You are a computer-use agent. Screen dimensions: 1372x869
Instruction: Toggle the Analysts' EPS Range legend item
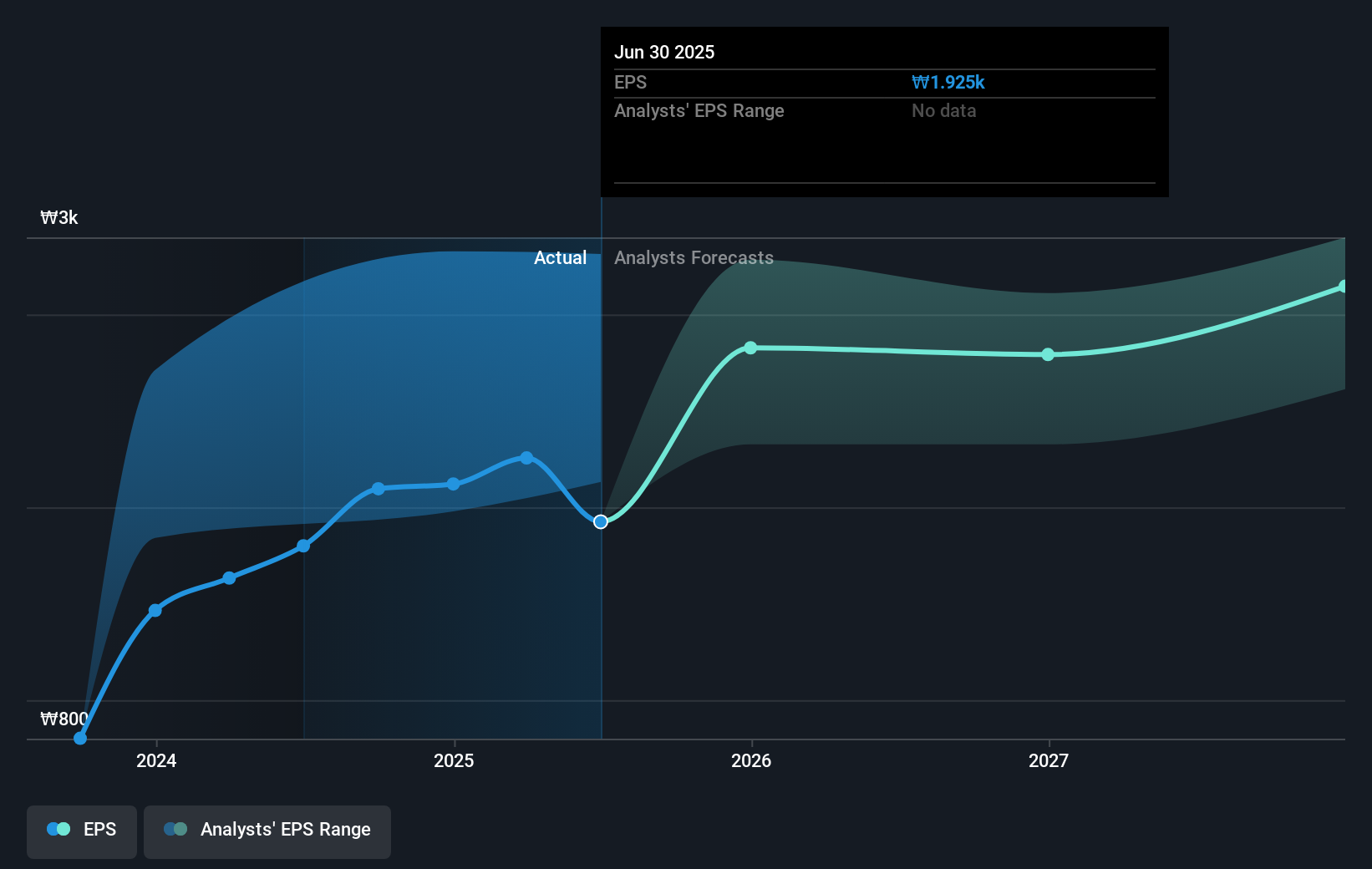click(267, 831)
